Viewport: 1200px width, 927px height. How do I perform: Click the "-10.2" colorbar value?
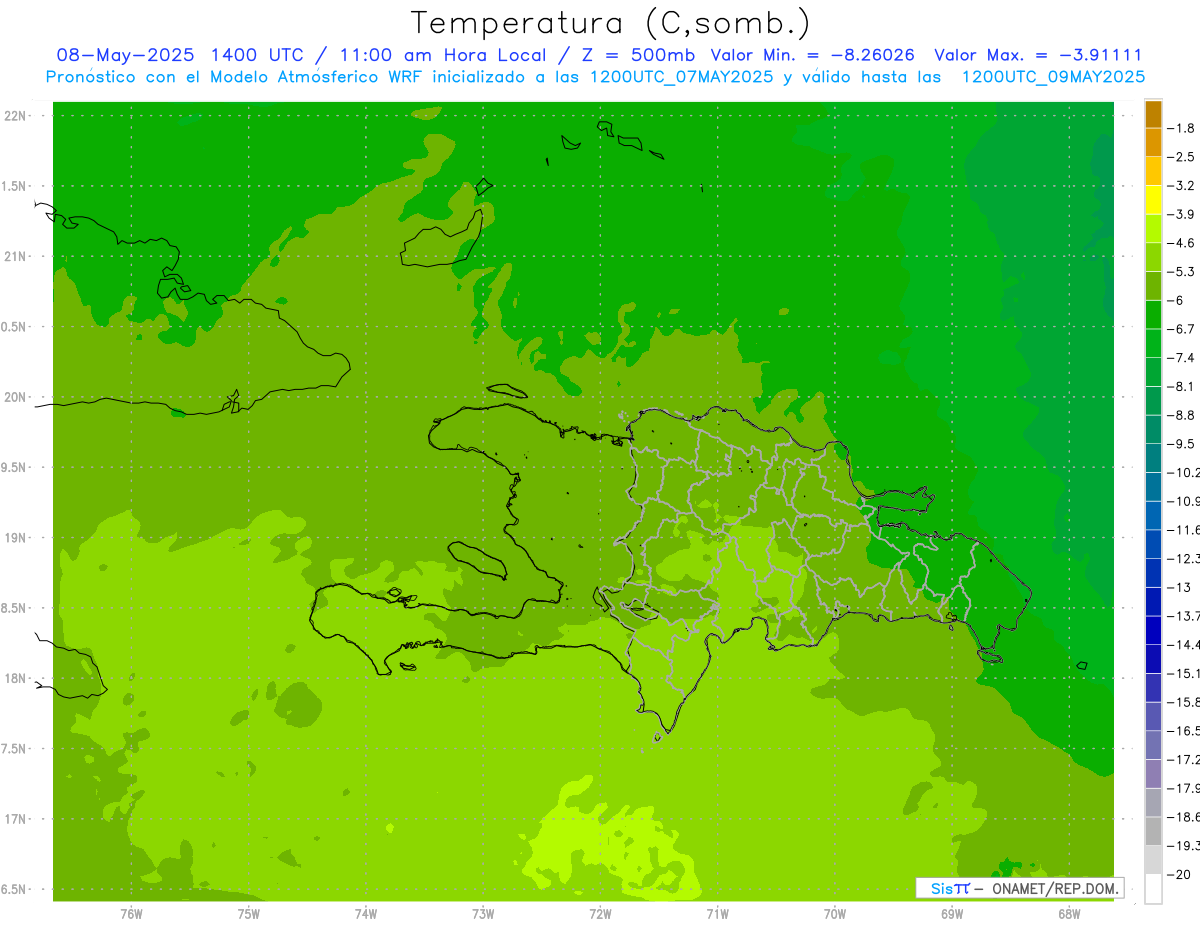(1184, 473)
